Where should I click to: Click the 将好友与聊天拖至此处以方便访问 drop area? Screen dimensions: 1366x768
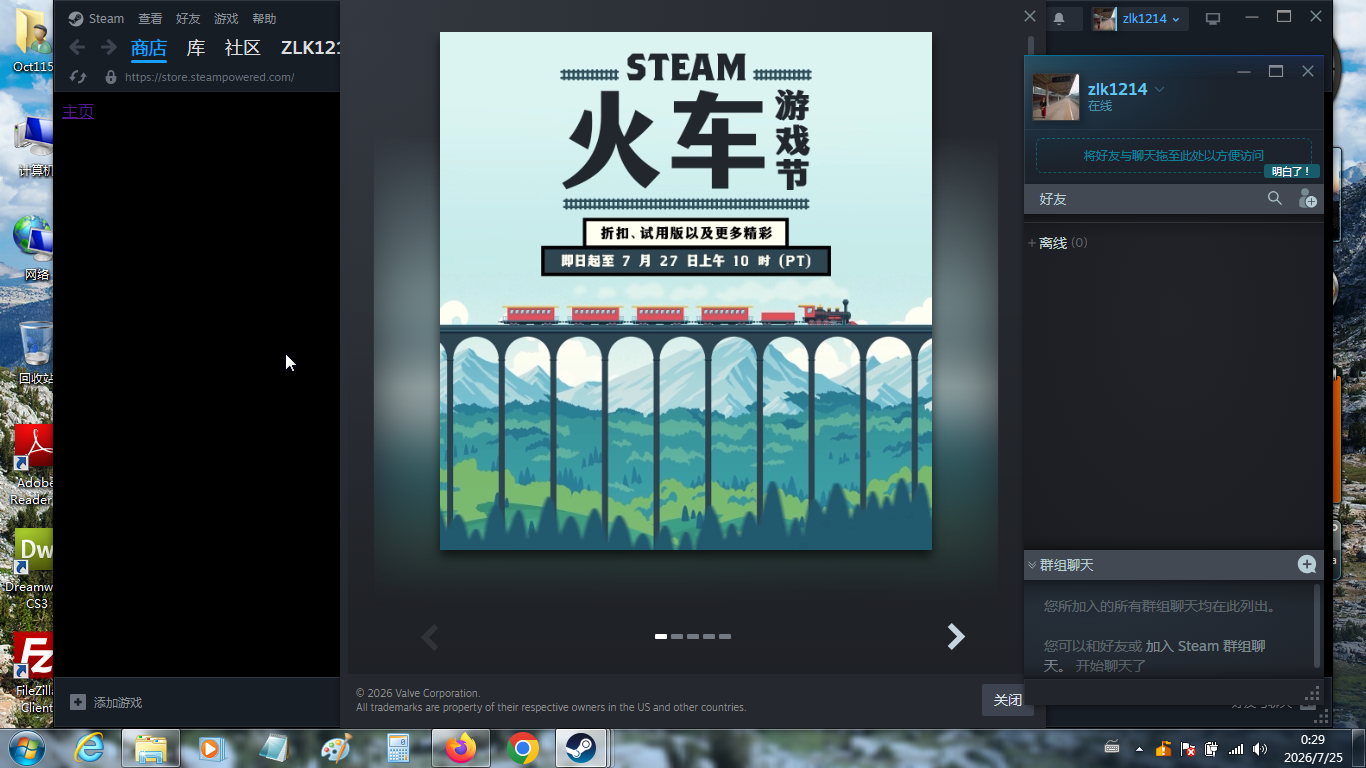(x=1174, y=155)
